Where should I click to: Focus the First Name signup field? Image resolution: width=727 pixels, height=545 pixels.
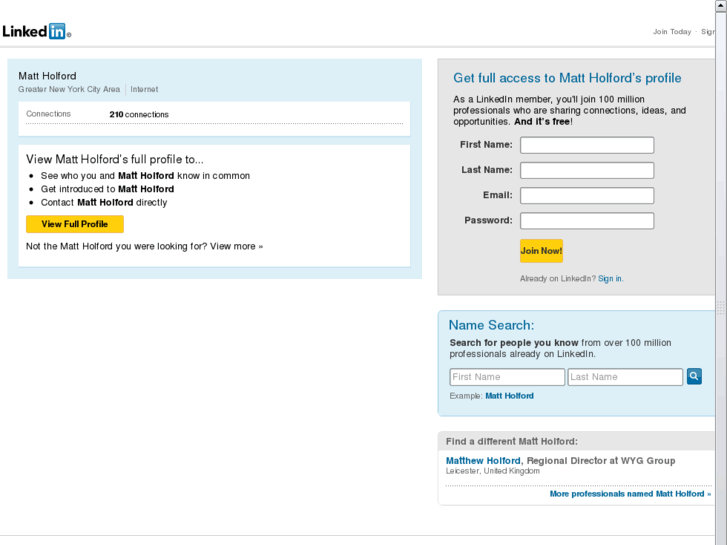pyautogui.click(x=587, y=145)
